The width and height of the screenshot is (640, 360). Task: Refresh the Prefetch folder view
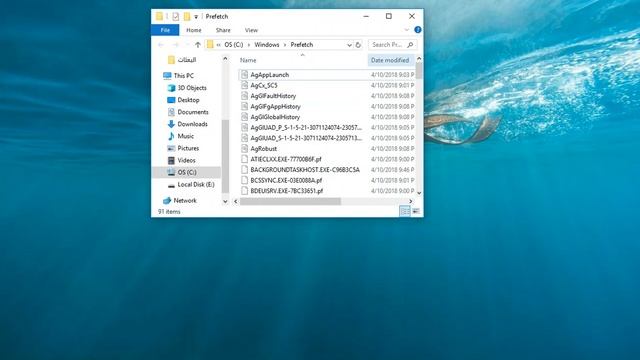coord(358,45)
